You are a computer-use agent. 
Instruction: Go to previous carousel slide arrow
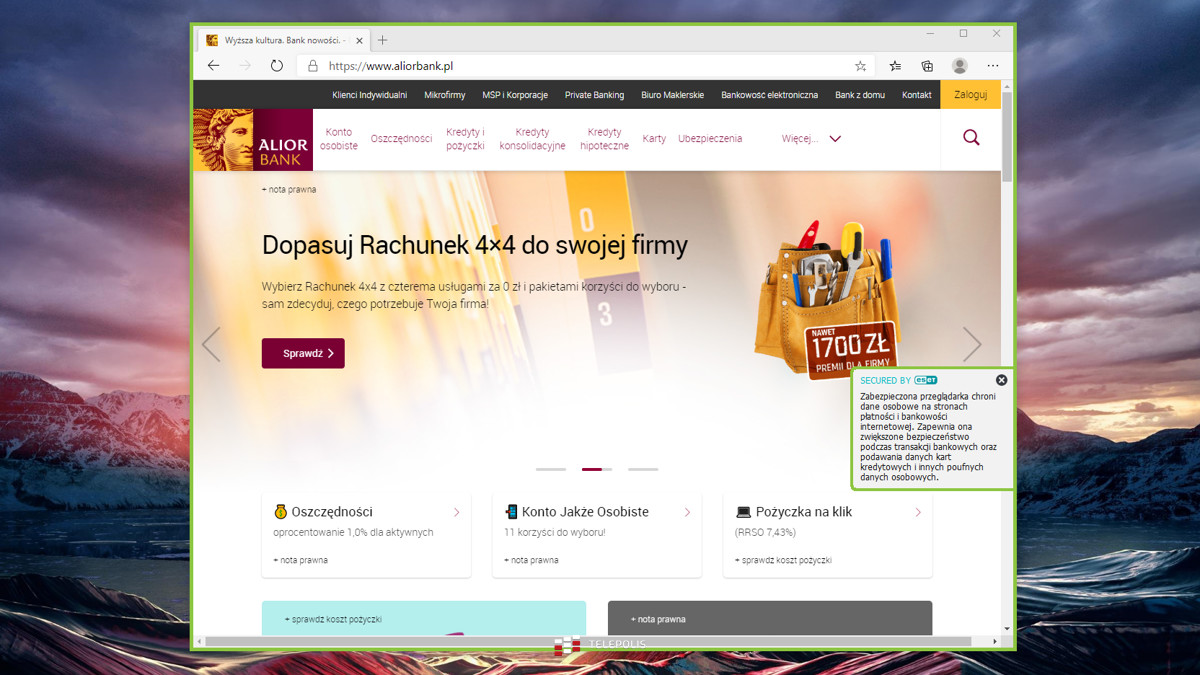[211, 344]
